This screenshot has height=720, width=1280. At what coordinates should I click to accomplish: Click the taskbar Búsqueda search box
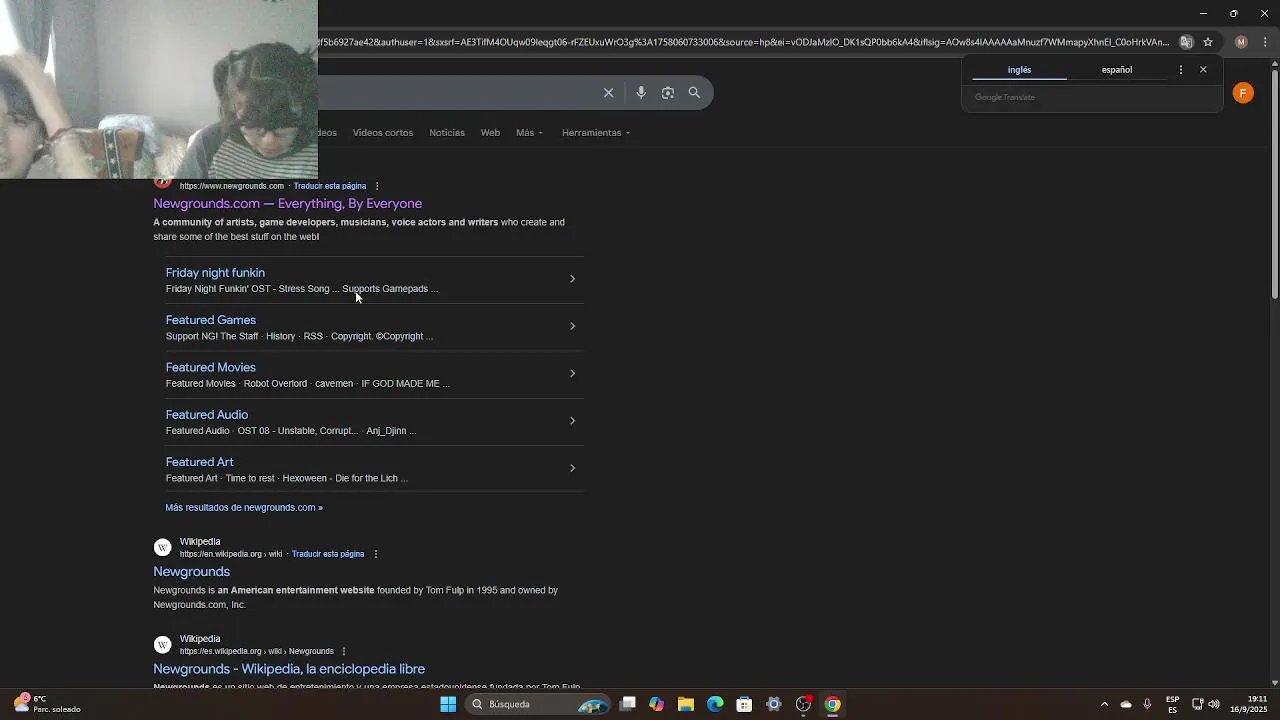(538, 704)
